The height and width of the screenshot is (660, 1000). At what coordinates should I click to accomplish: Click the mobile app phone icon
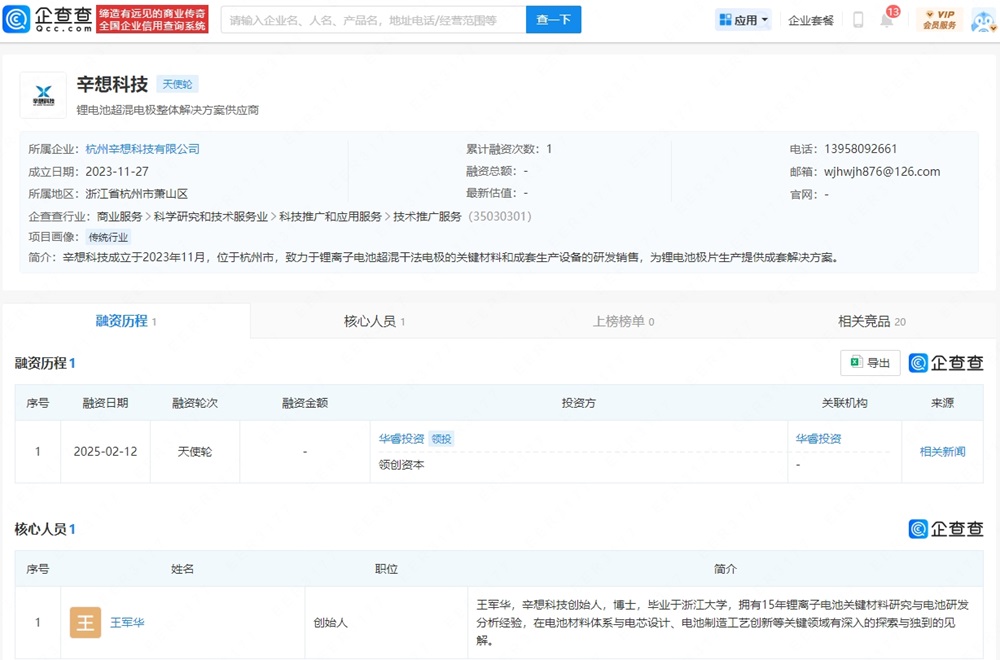pyautogui.click(x=857, y=19)
